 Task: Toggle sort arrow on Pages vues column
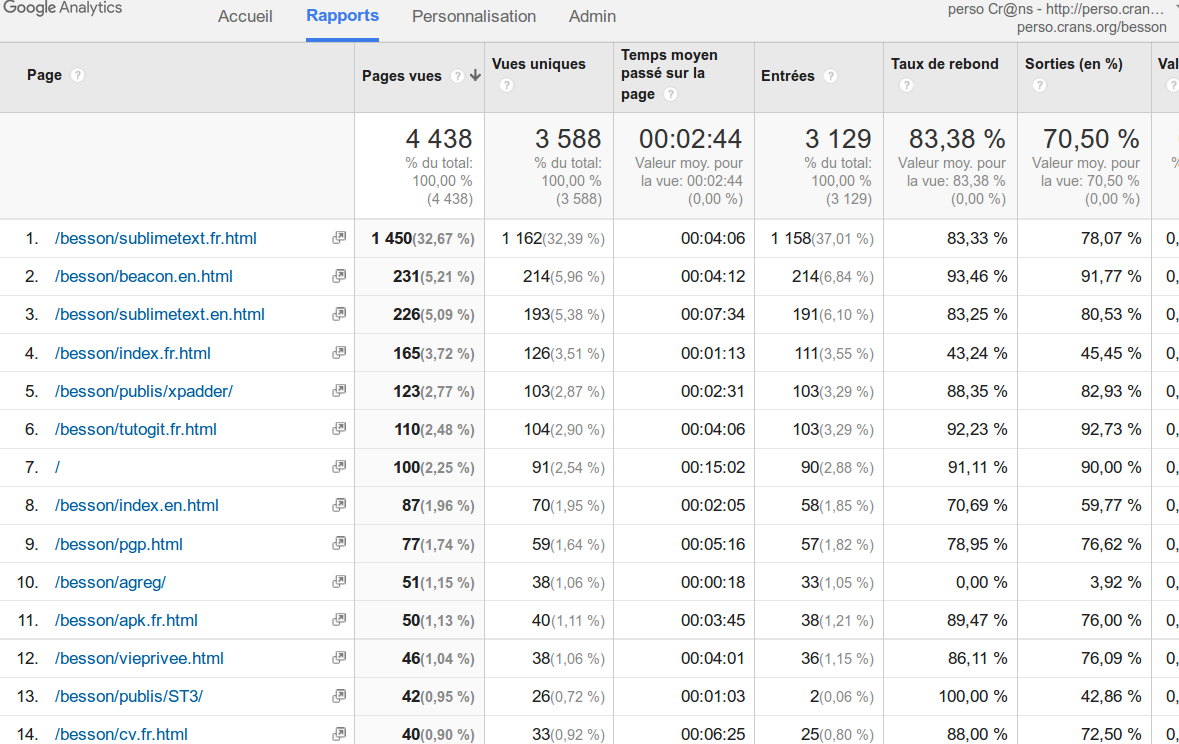(x=475, y=76)
